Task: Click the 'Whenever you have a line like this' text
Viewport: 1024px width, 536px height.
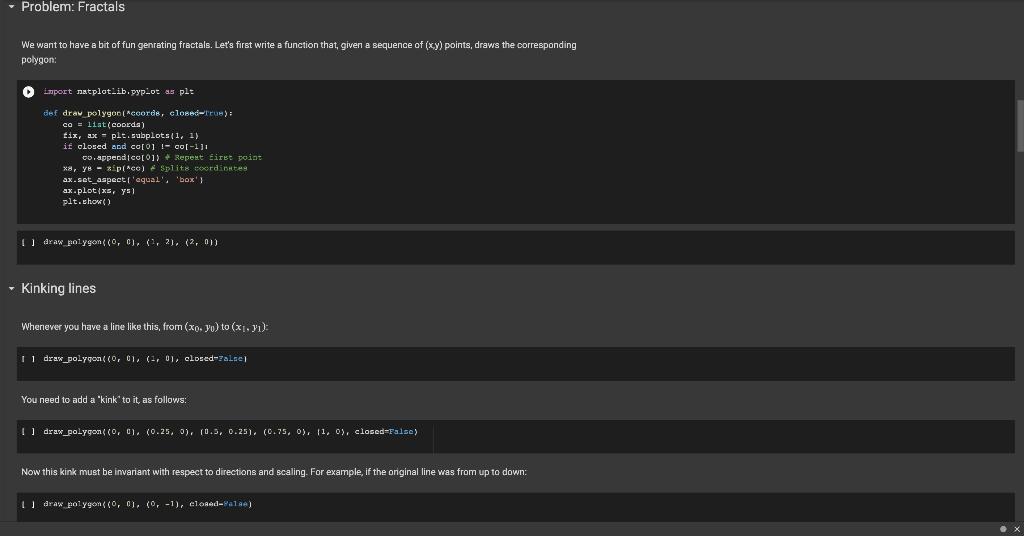Action: point(144,326)
